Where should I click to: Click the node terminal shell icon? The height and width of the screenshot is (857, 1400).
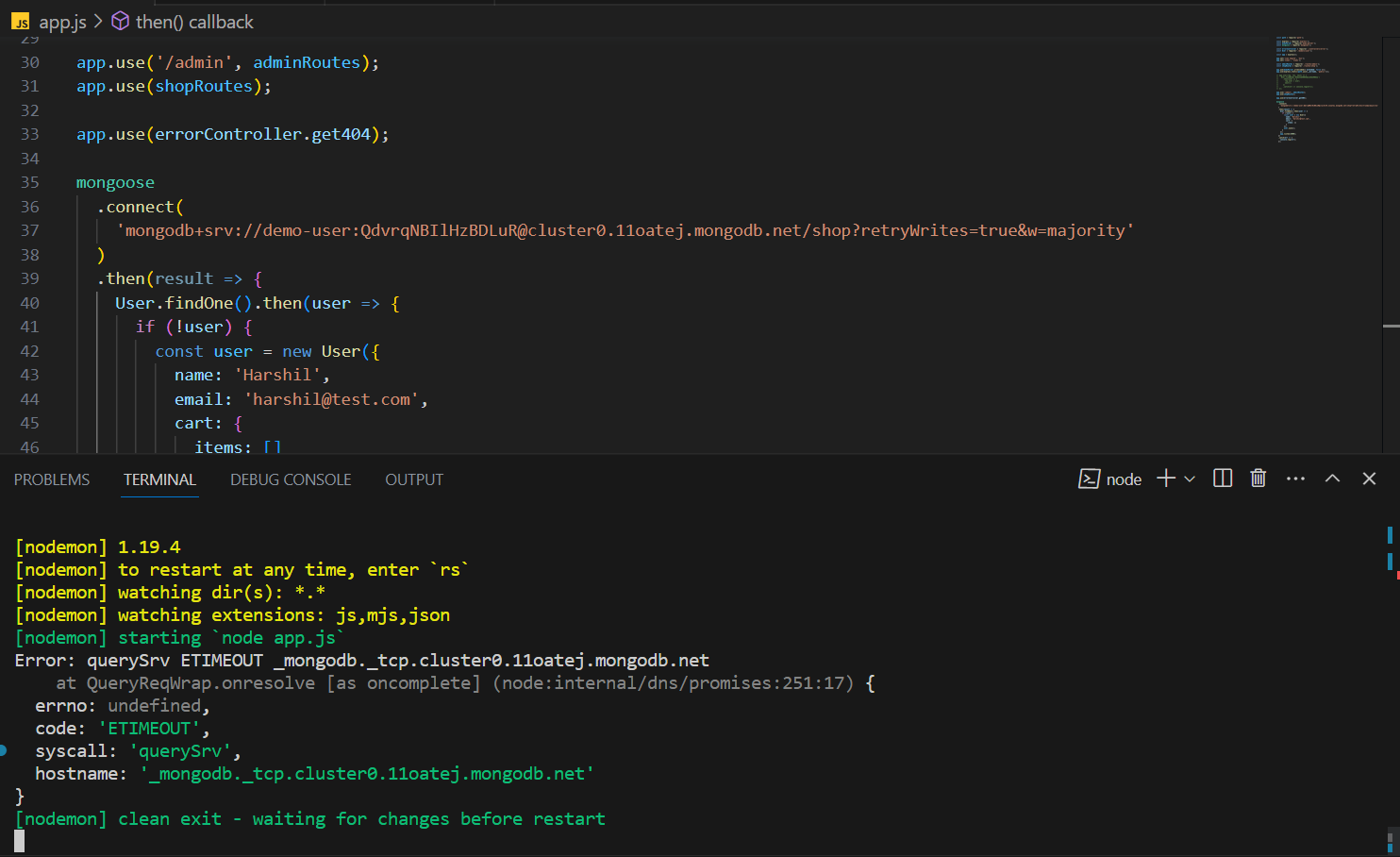click(1089, 479)
